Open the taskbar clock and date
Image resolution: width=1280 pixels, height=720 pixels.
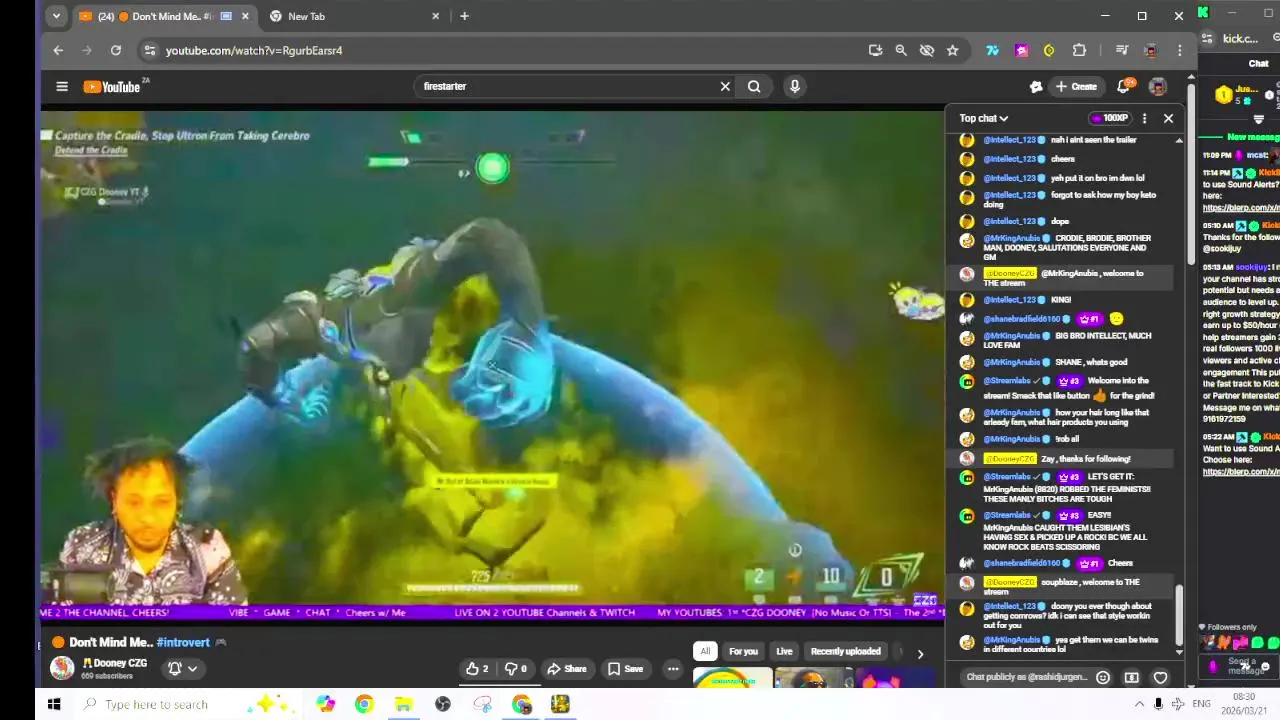1243,704
